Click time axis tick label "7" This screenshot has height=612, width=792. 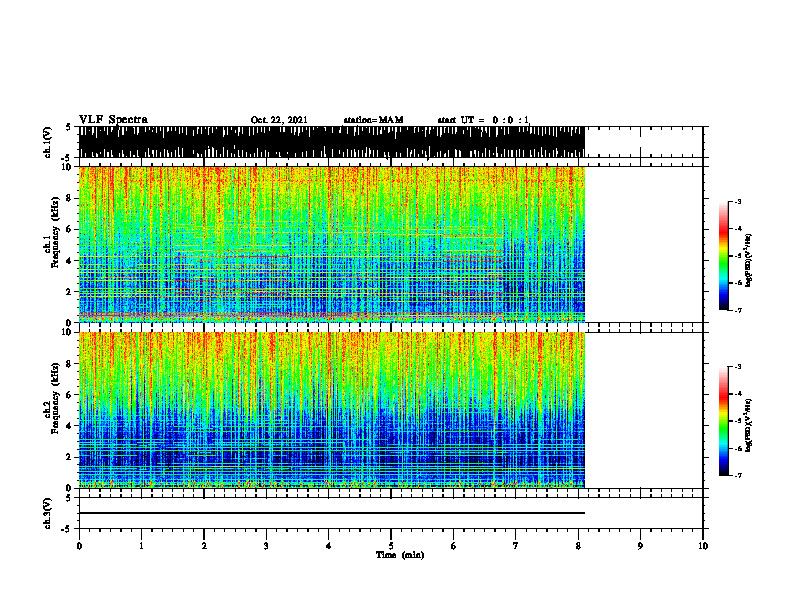tap(516, 546)
